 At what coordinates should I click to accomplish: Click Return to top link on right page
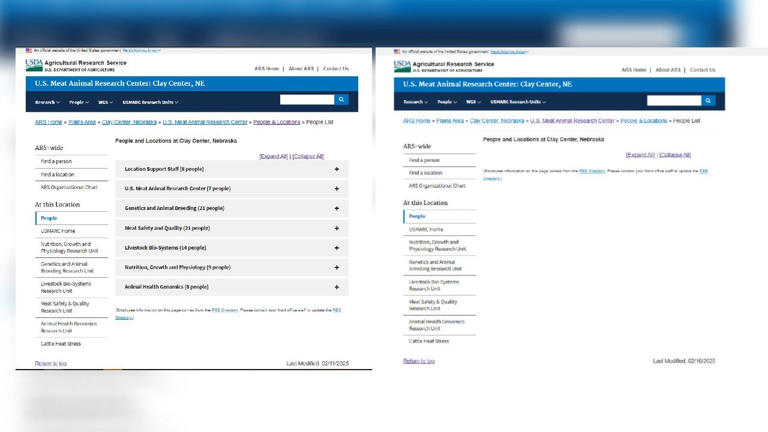(419, 361)
